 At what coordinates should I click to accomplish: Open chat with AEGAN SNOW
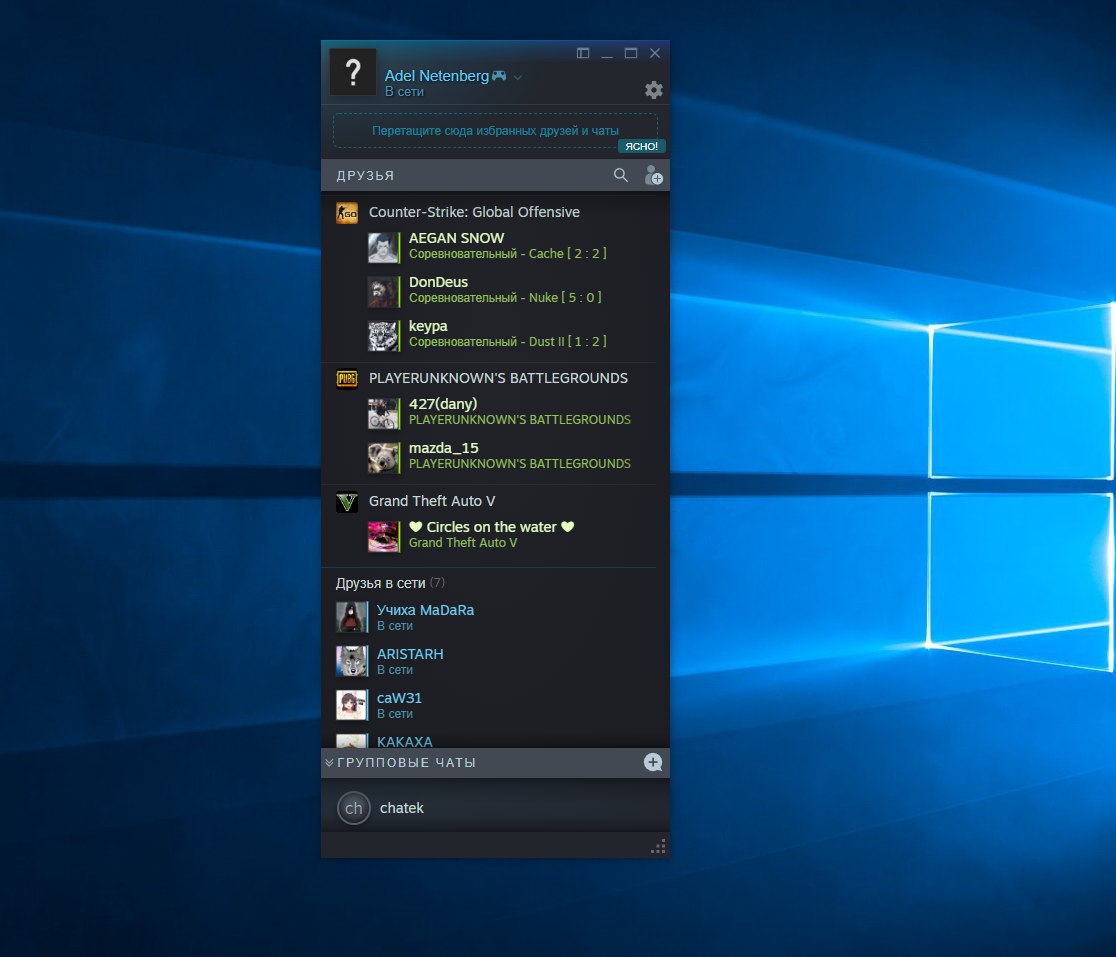495,246
